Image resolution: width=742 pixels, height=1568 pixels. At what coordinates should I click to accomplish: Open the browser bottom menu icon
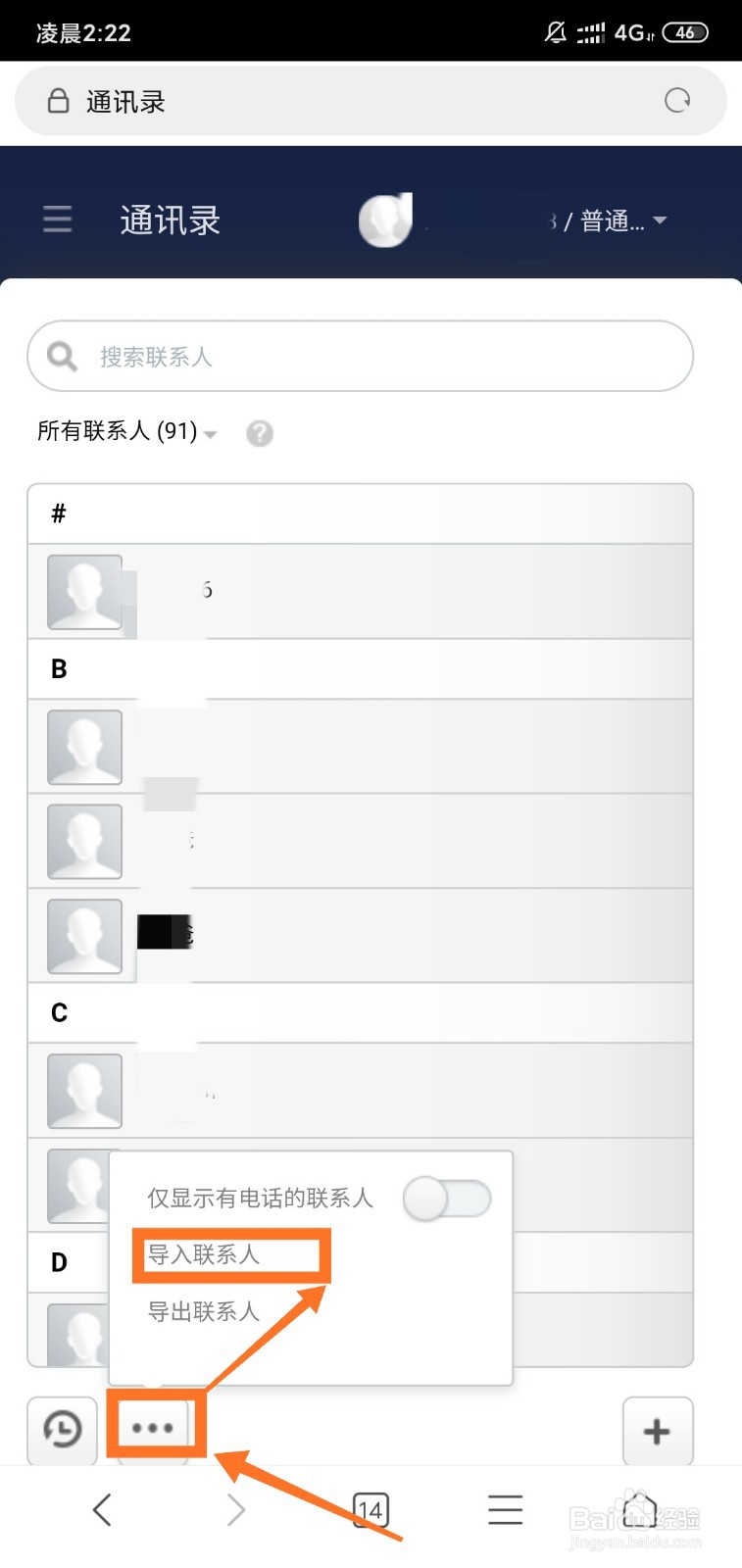coord(505,1510)
